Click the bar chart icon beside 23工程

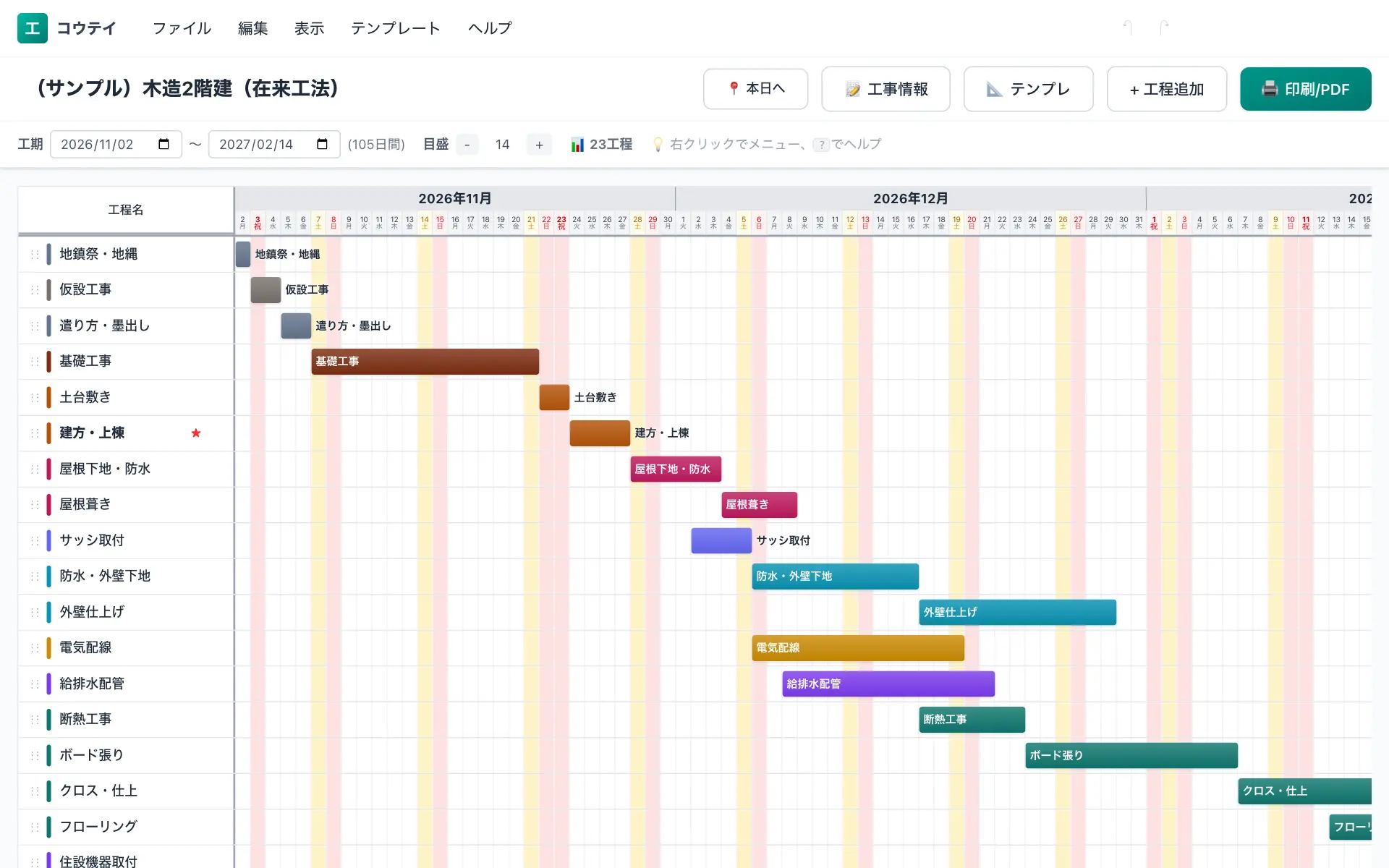coord(577,145)
